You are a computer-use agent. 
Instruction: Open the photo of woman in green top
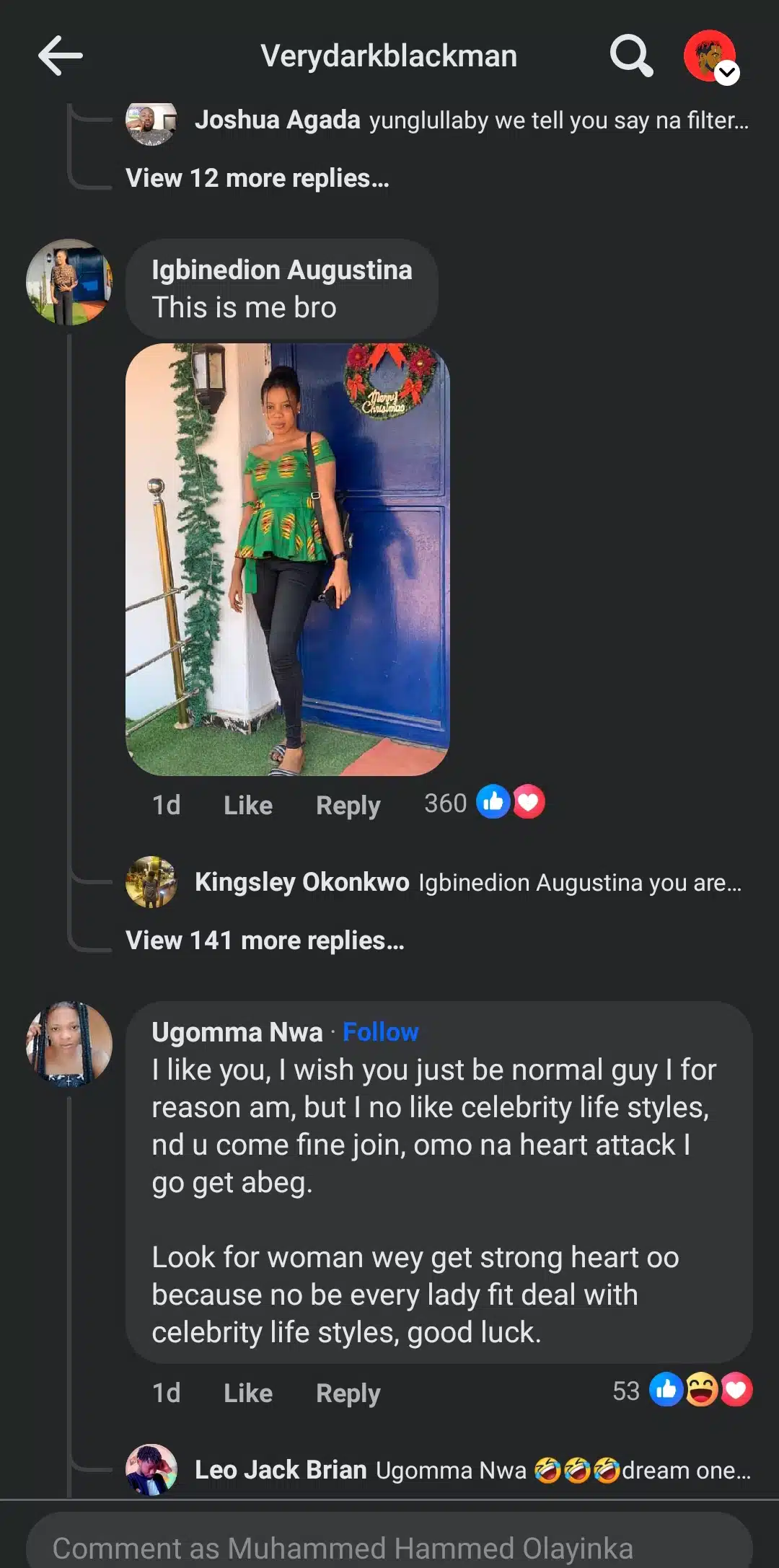click(x=287, y=560)
